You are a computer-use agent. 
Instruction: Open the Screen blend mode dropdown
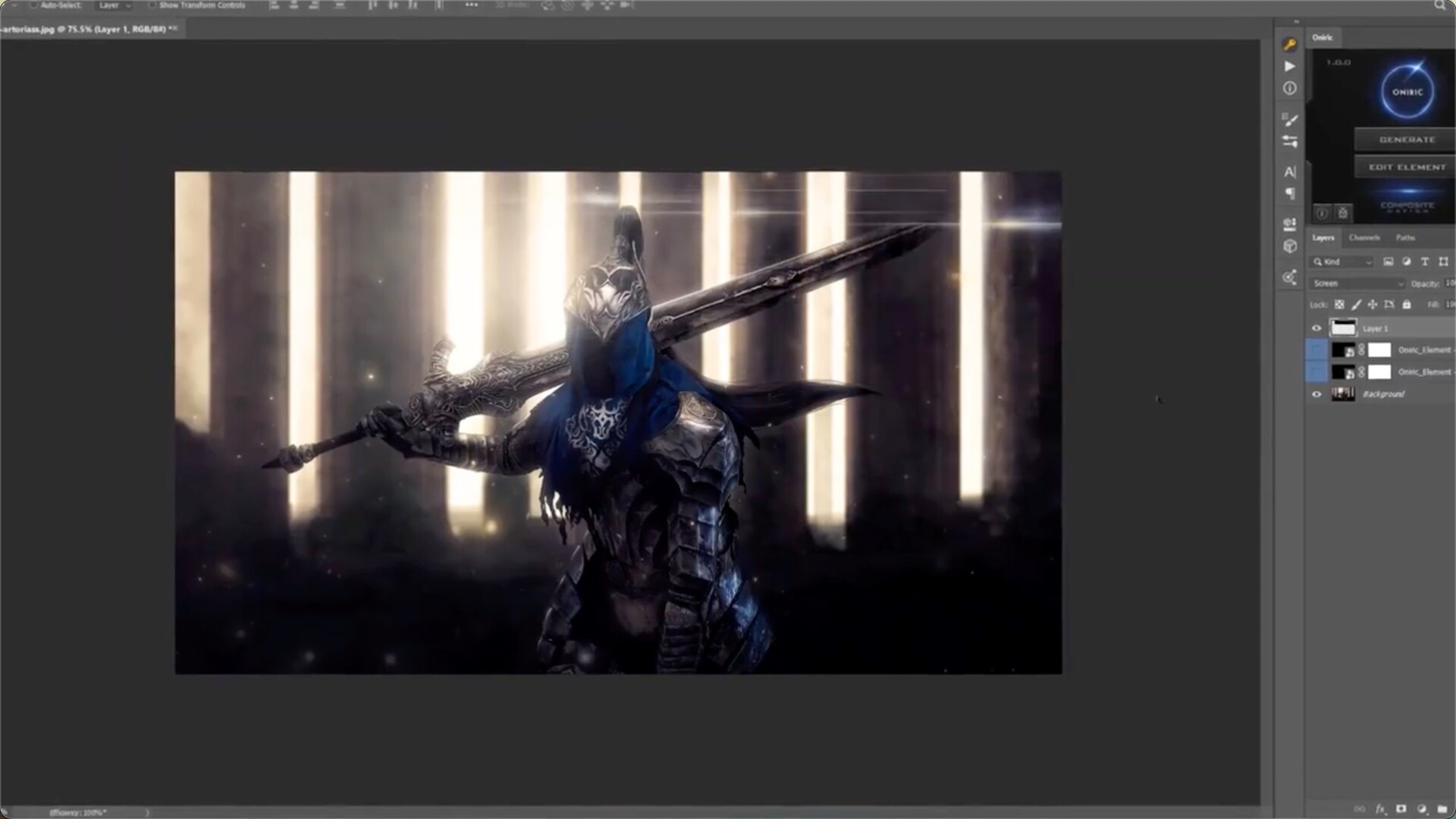[x=1357, y=284]
